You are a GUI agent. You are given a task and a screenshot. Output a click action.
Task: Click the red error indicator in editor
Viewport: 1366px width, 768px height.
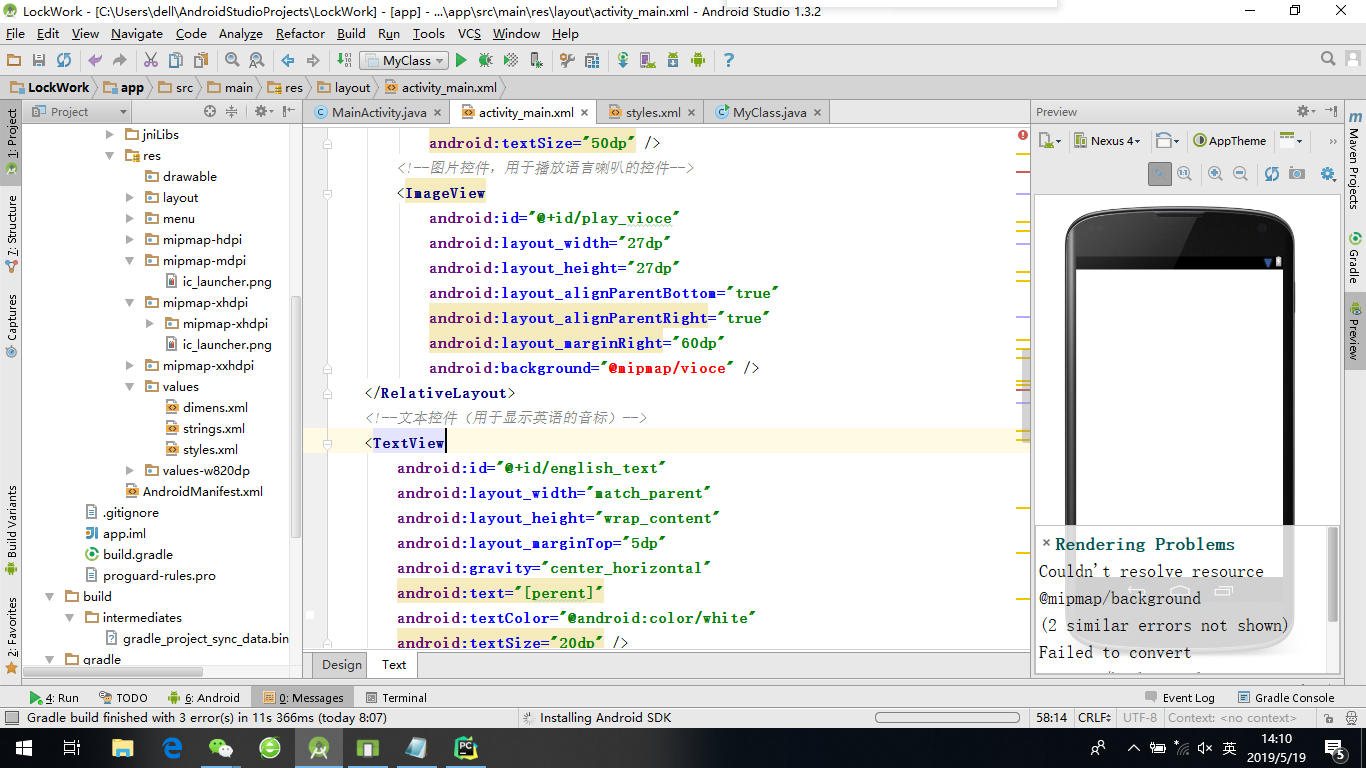click(x=1023, y=134)
